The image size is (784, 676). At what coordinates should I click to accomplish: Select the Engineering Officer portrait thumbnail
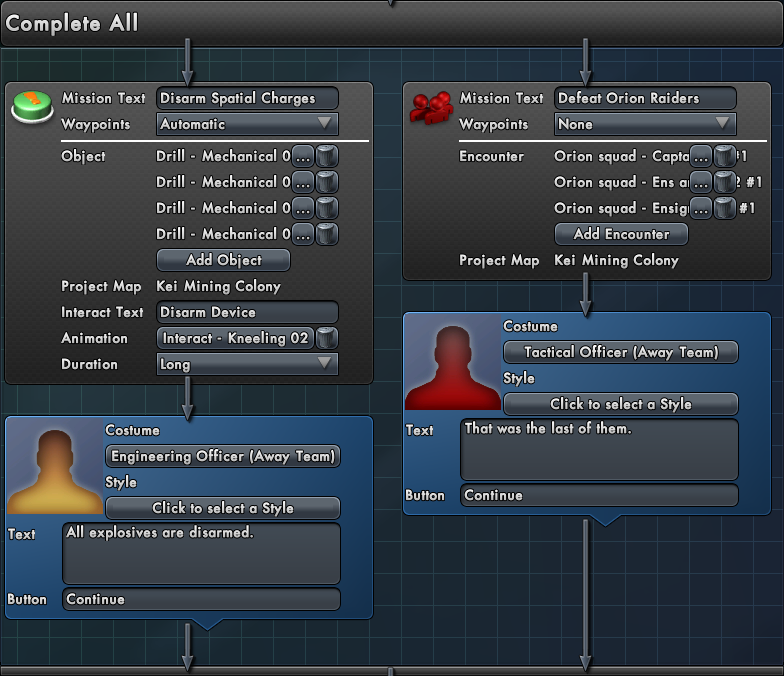[54, 466]
